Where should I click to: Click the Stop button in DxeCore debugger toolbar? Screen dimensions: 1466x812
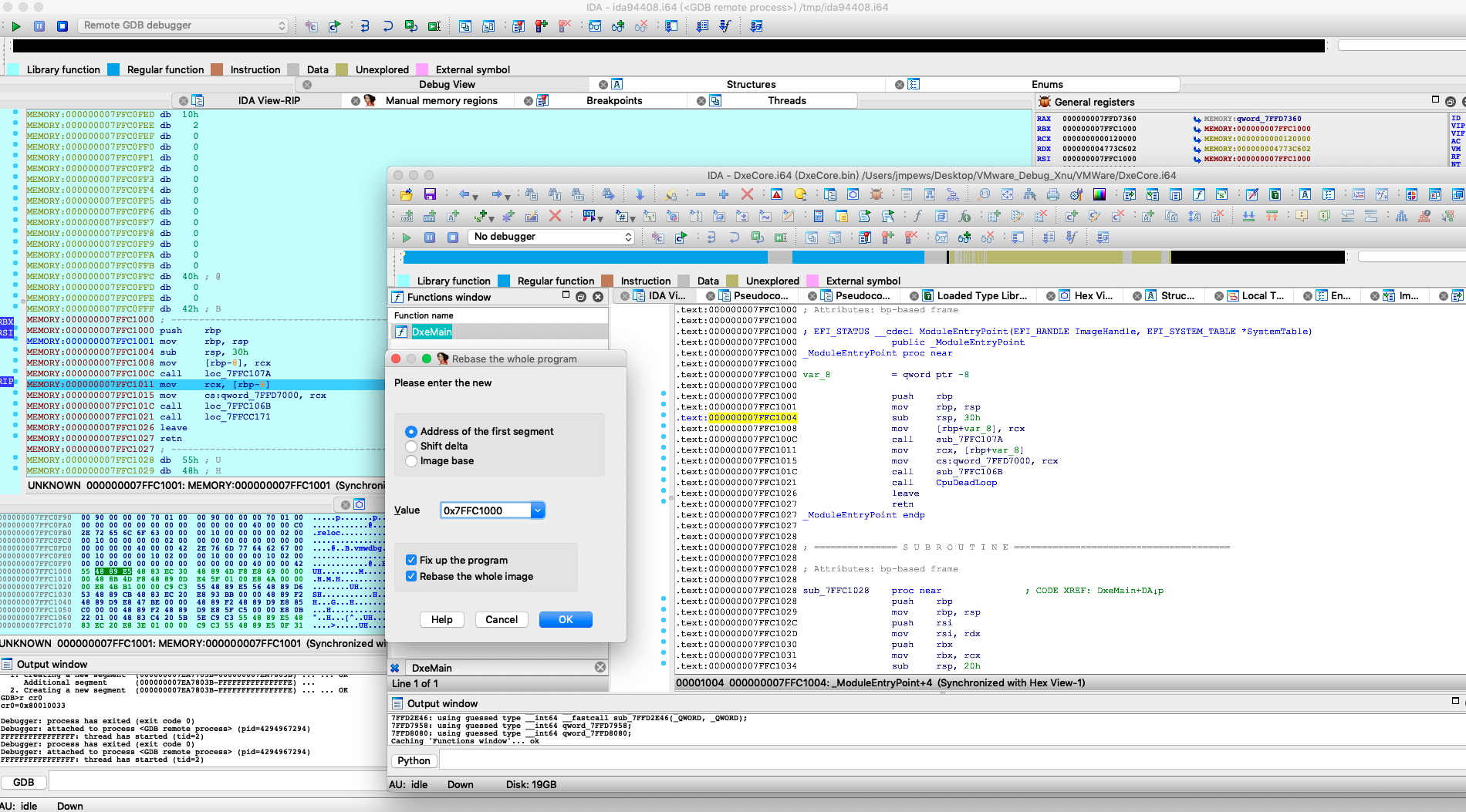click(453, 238)
